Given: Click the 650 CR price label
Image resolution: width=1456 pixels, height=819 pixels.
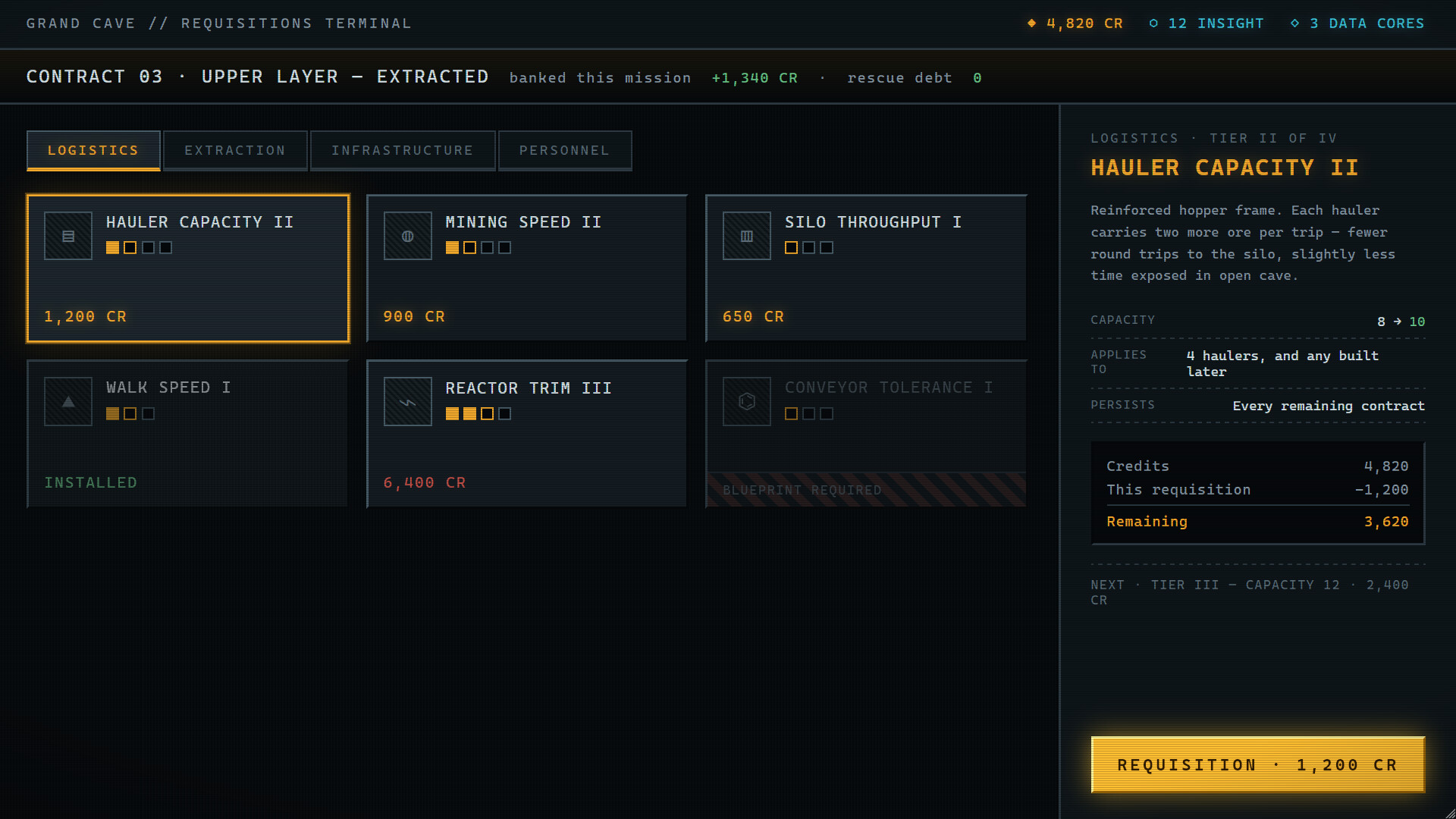Looking at the screenshot, I should (x=753, y=316).
